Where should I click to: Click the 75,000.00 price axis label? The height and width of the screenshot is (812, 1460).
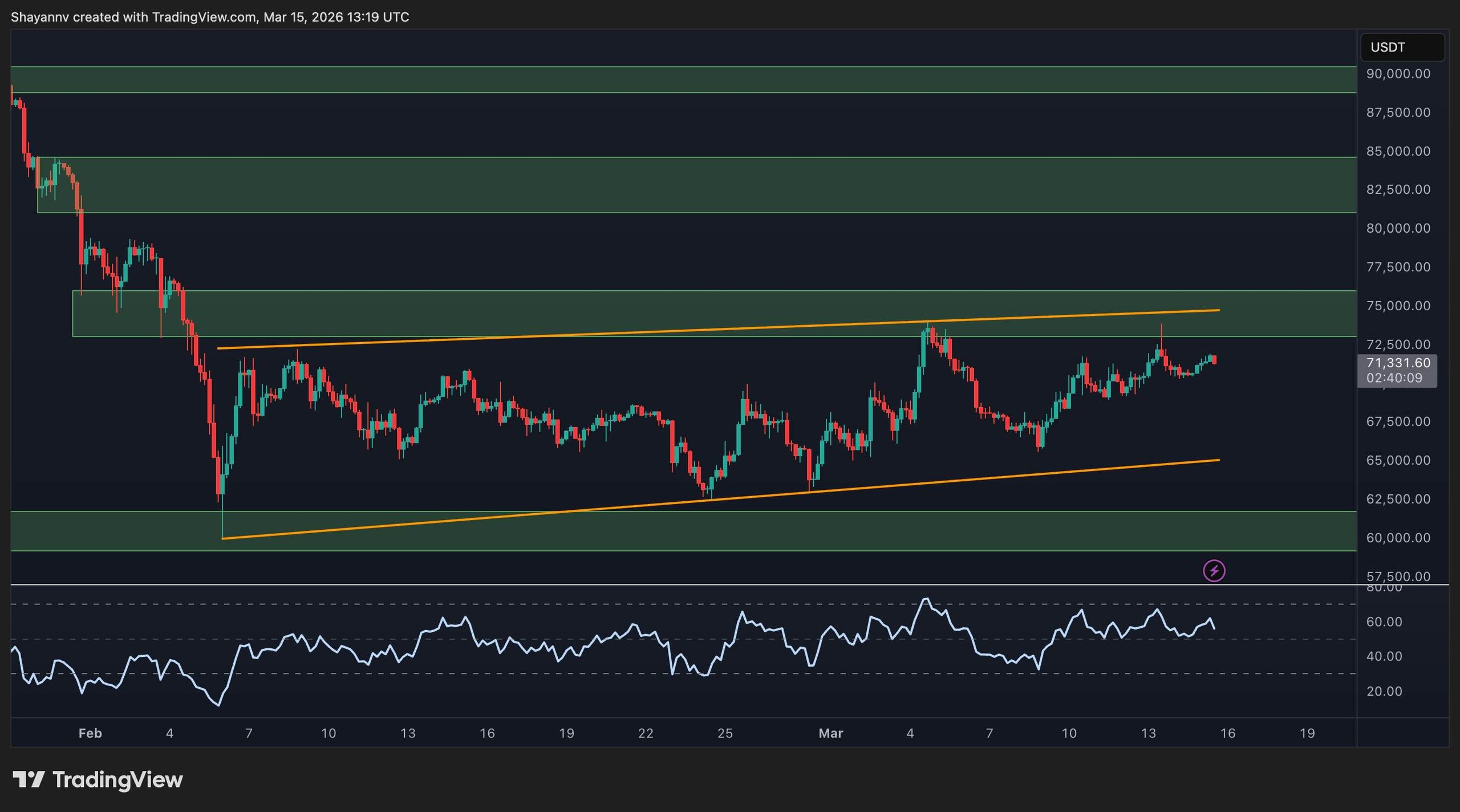tap(1398, 306)
